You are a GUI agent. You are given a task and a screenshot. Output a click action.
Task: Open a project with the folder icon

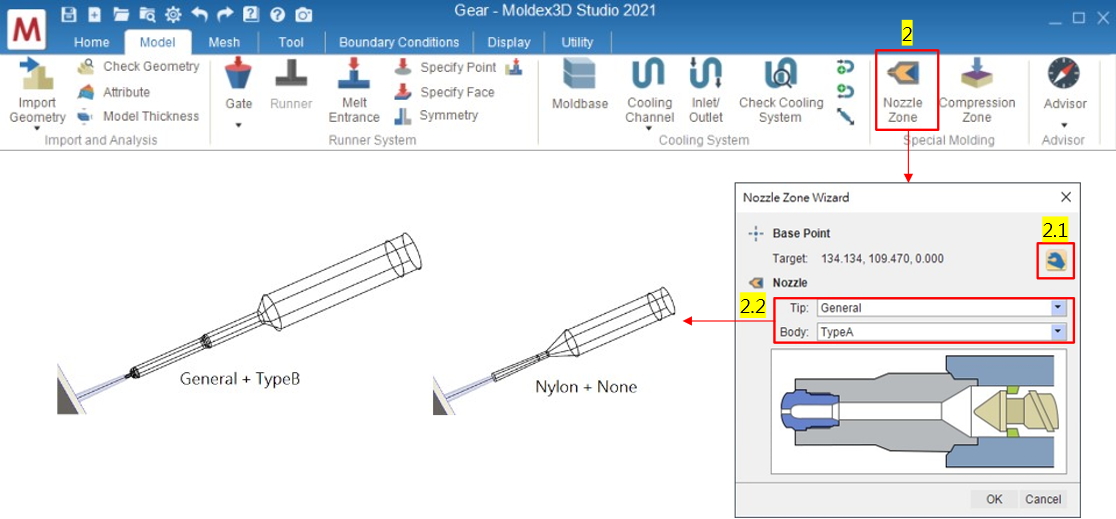120,14
